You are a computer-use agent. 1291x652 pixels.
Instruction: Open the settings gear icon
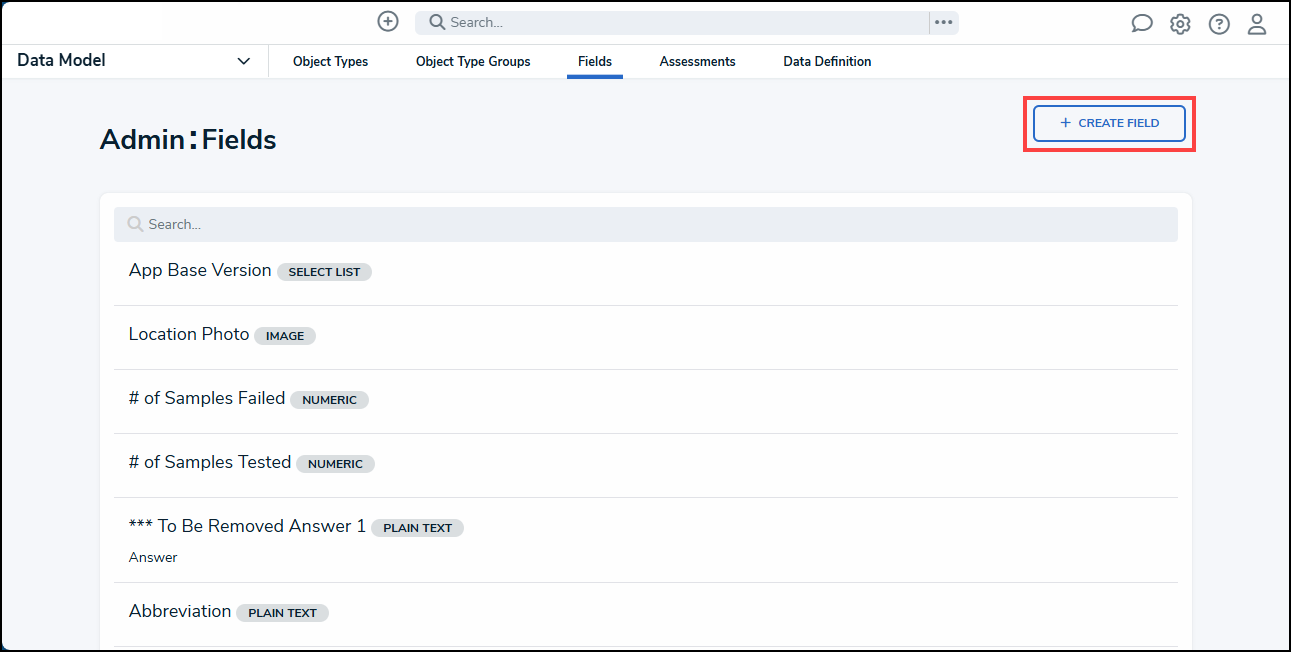point(1180,24)
